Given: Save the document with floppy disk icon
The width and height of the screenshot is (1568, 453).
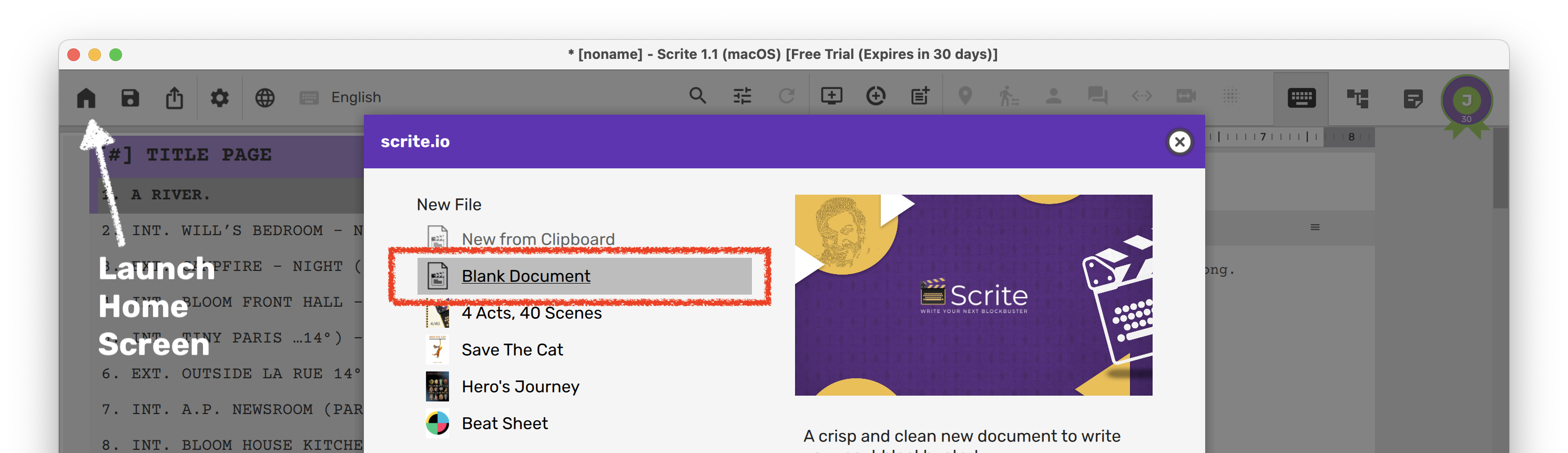Looking at the screenshot, I should pyautogui.click(x=130, y=97).
